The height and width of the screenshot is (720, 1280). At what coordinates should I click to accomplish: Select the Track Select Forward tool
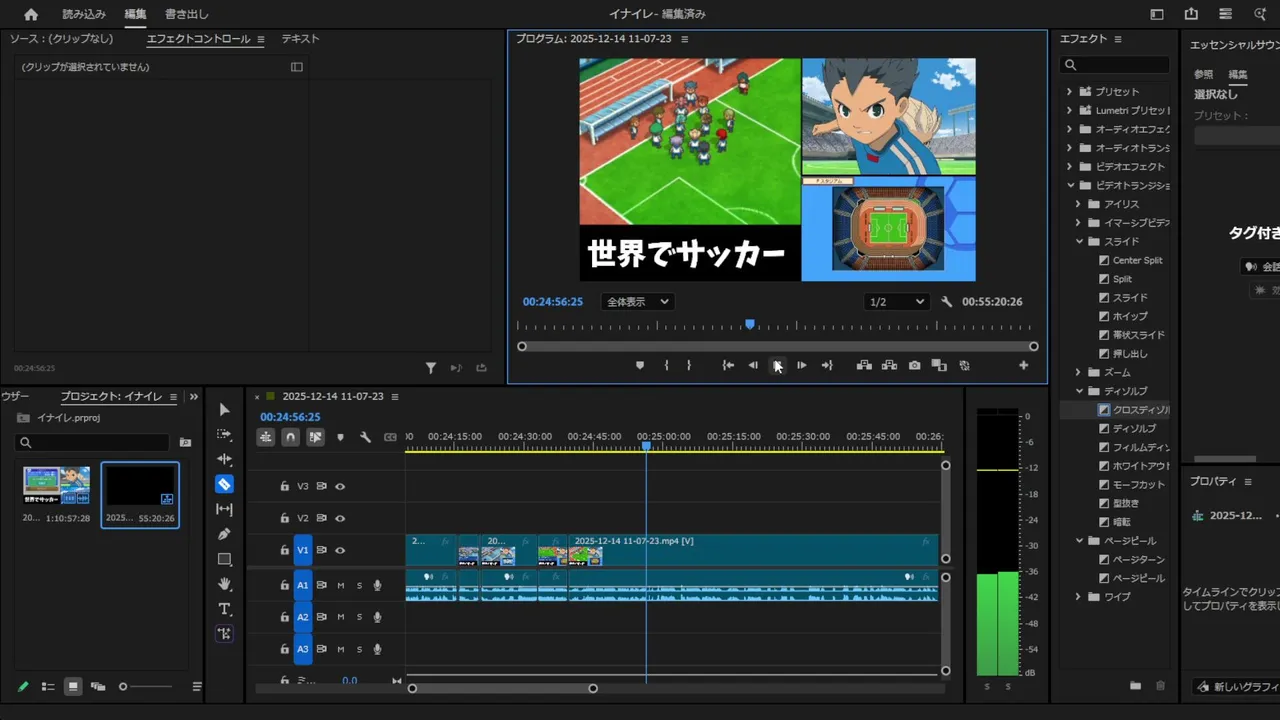click(x=224, y=435)
